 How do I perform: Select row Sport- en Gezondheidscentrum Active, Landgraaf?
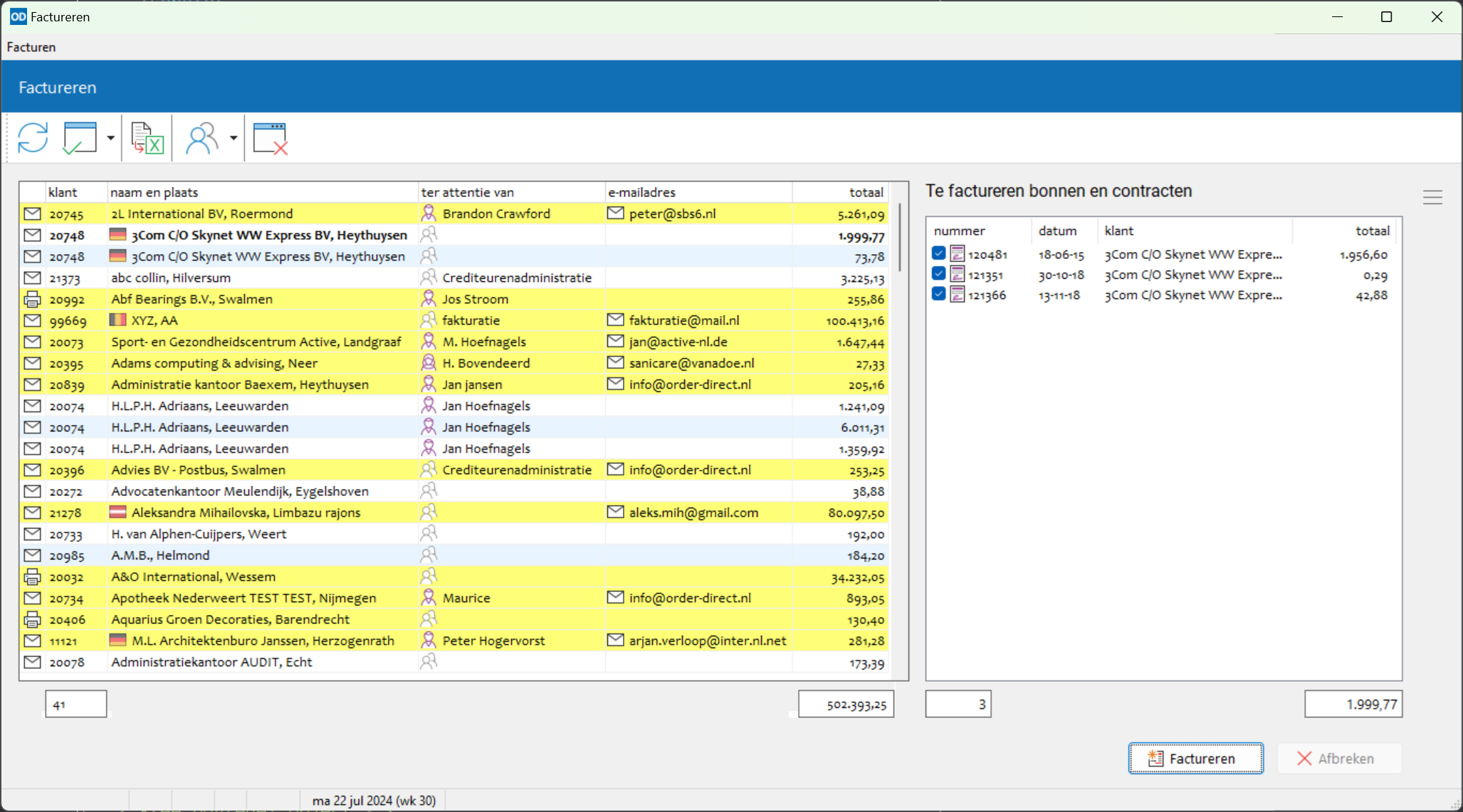(x=454, y=342)
